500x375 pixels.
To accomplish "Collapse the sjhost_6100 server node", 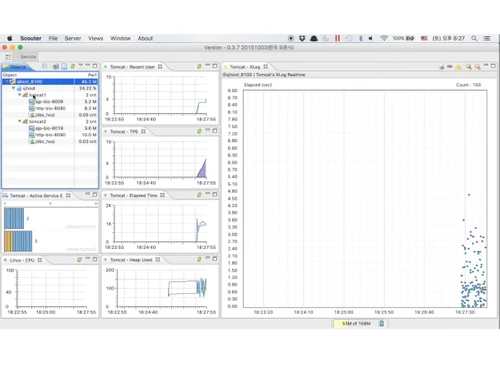I will 7,82.
